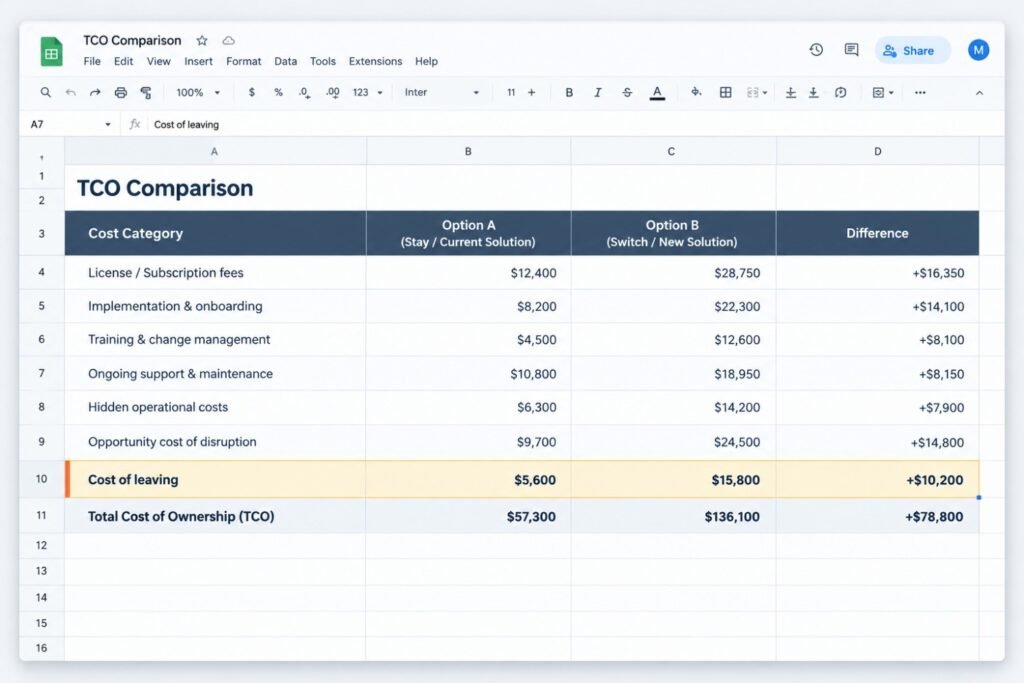Image resolution: width=1024 pixels, height=683 pixels.
Task: Click the merge cells icon
Action: [752, 93]
